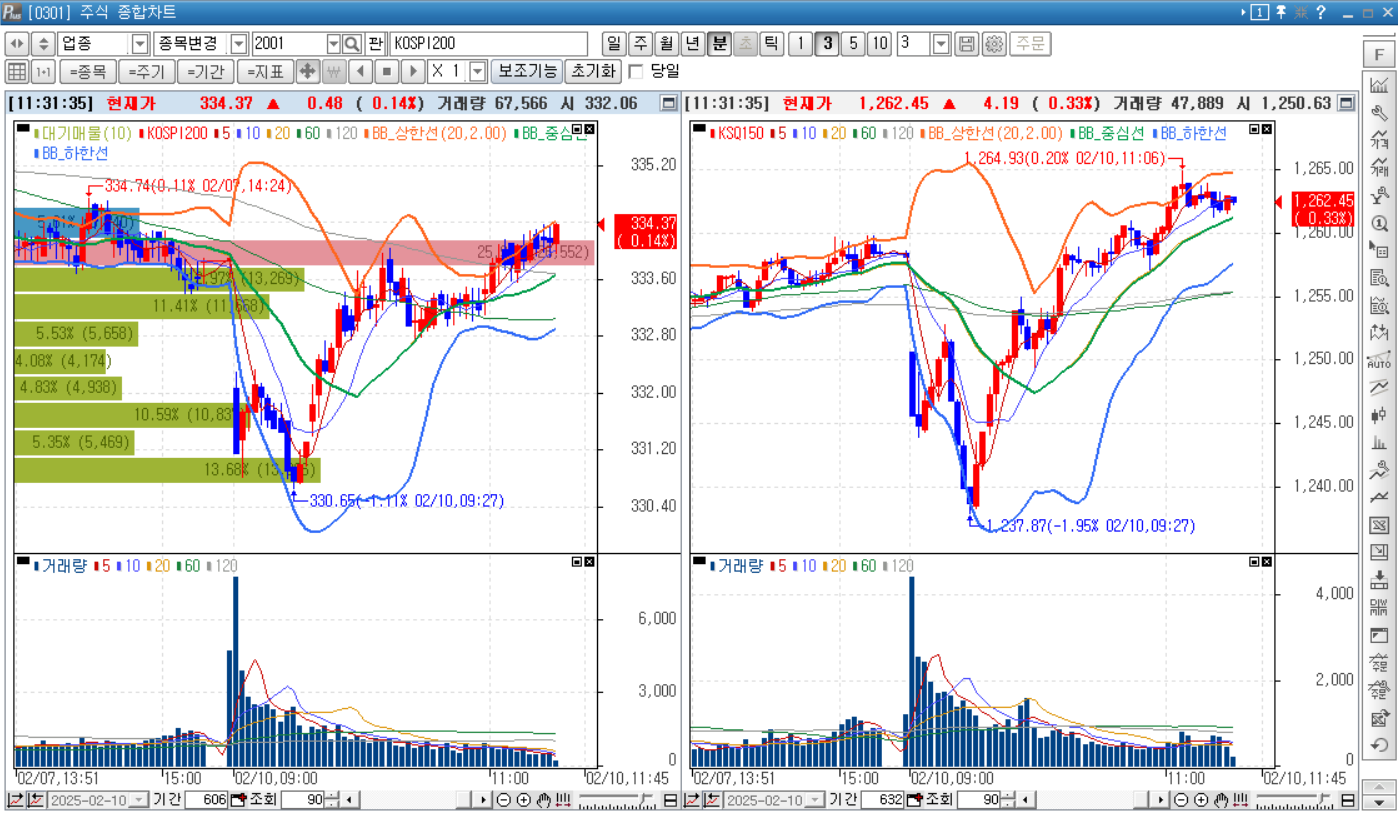
Task: Click the 1+1 chart compare icon
Action: pyautogui.click(x=43, y=72)
